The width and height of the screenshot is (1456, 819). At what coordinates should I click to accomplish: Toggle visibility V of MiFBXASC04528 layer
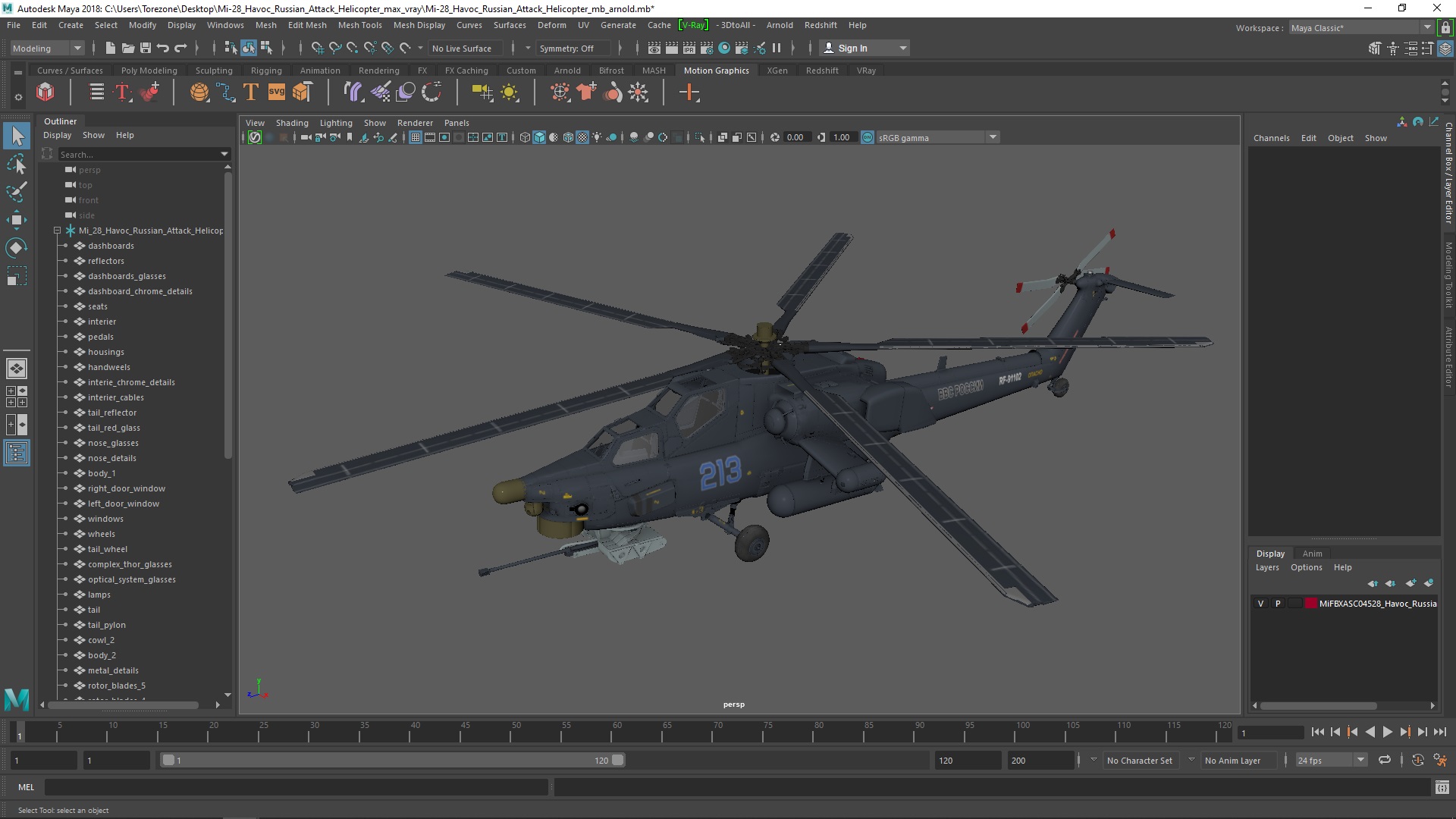click(x=1260, y=604)
